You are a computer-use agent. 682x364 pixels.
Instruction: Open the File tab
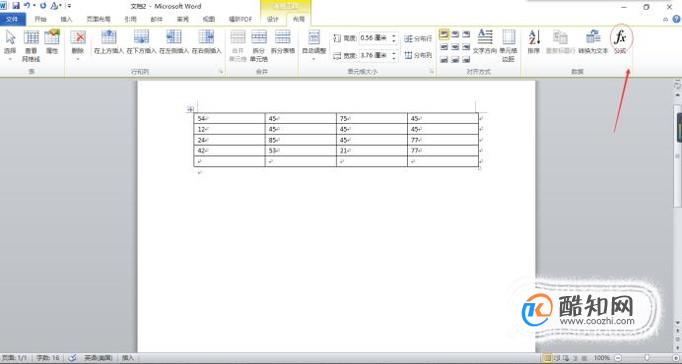13,19
